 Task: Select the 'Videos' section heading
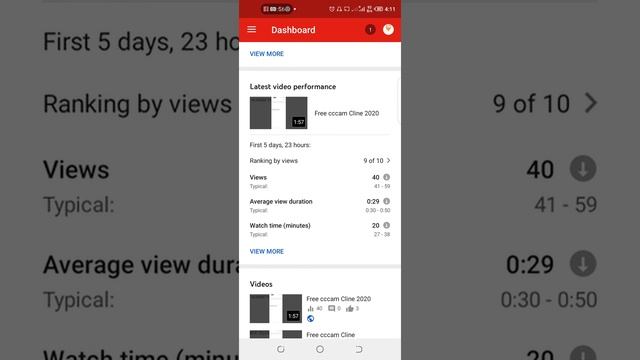[x=261, y=284]
